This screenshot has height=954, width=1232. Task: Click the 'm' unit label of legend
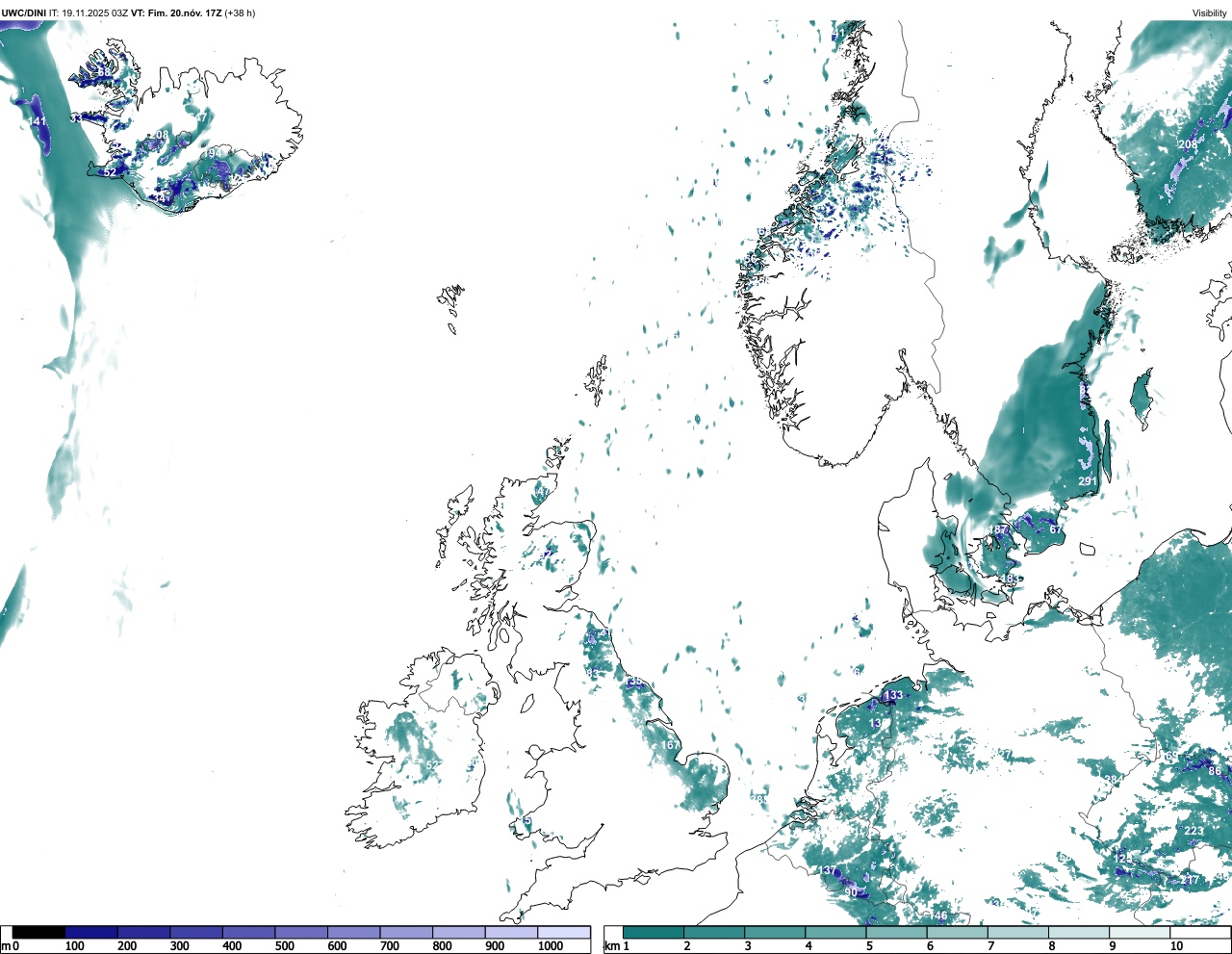(6, 946)
